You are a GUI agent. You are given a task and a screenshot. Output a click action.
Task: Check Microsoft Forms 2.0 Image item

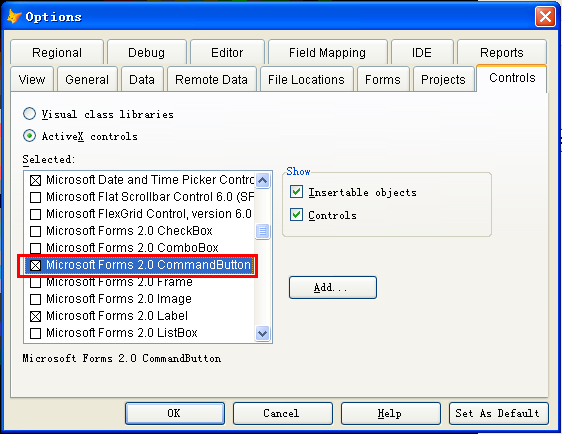point(35,299)
